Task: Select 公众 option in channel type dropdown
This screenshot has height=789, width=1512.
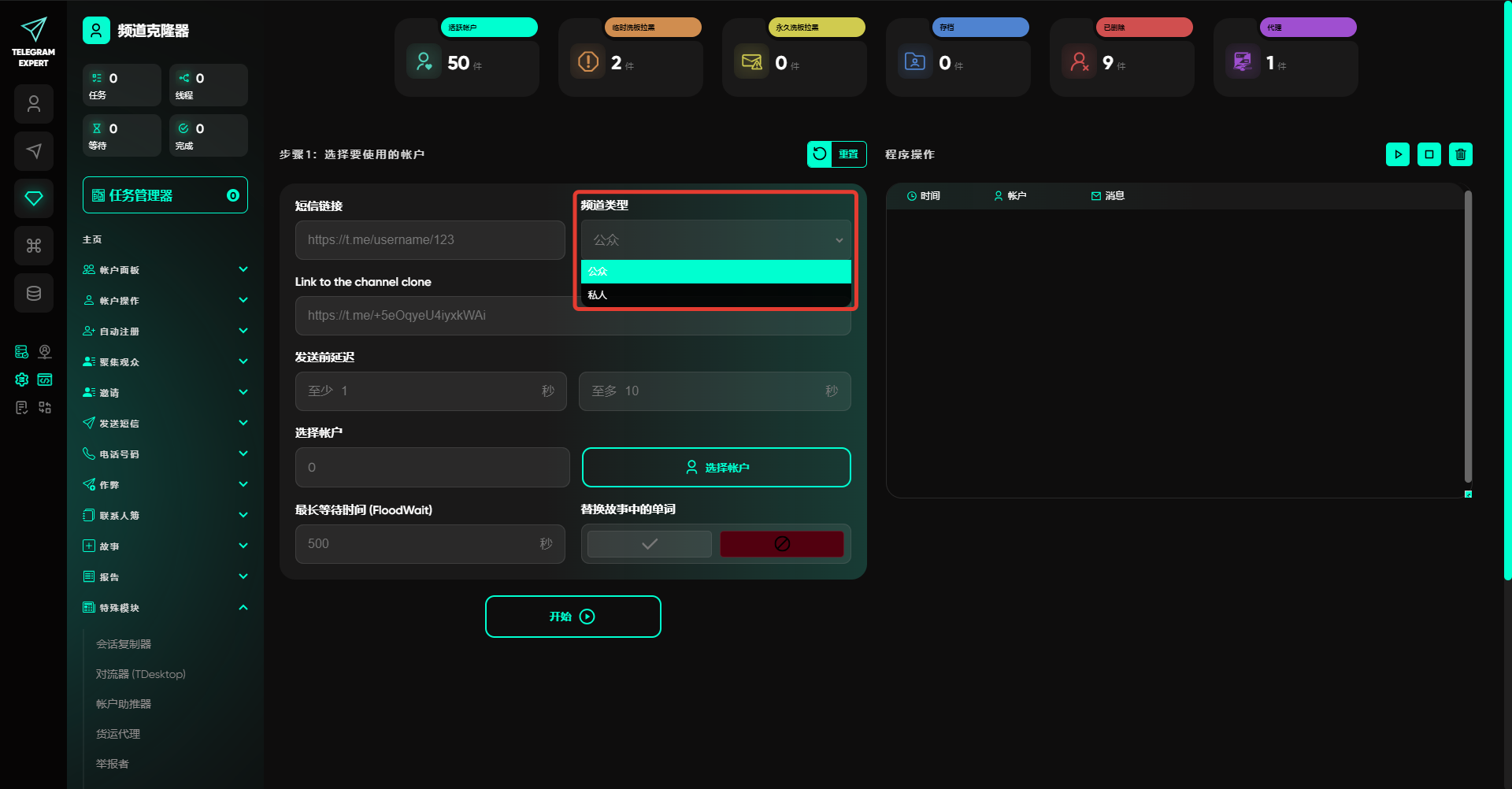Action: (715, 272)
